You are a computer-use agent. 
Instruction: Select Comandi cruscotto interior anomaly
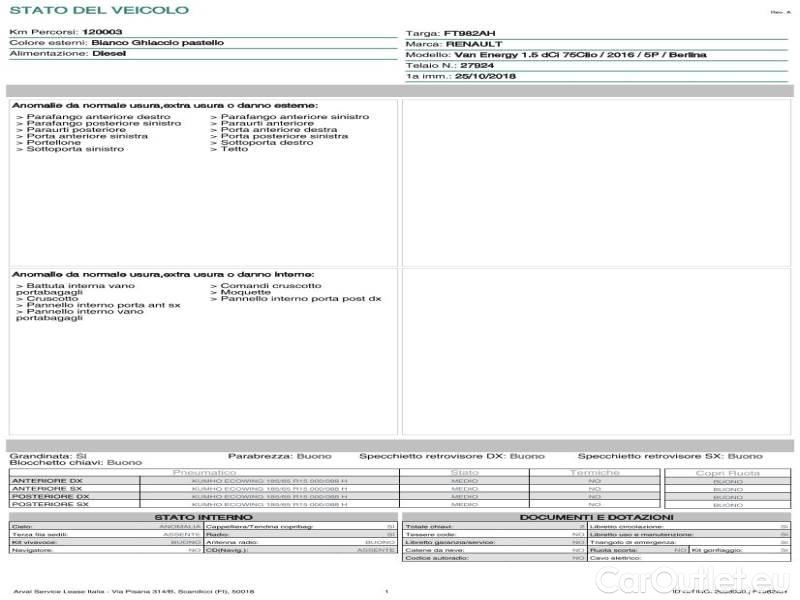(265, 285)
